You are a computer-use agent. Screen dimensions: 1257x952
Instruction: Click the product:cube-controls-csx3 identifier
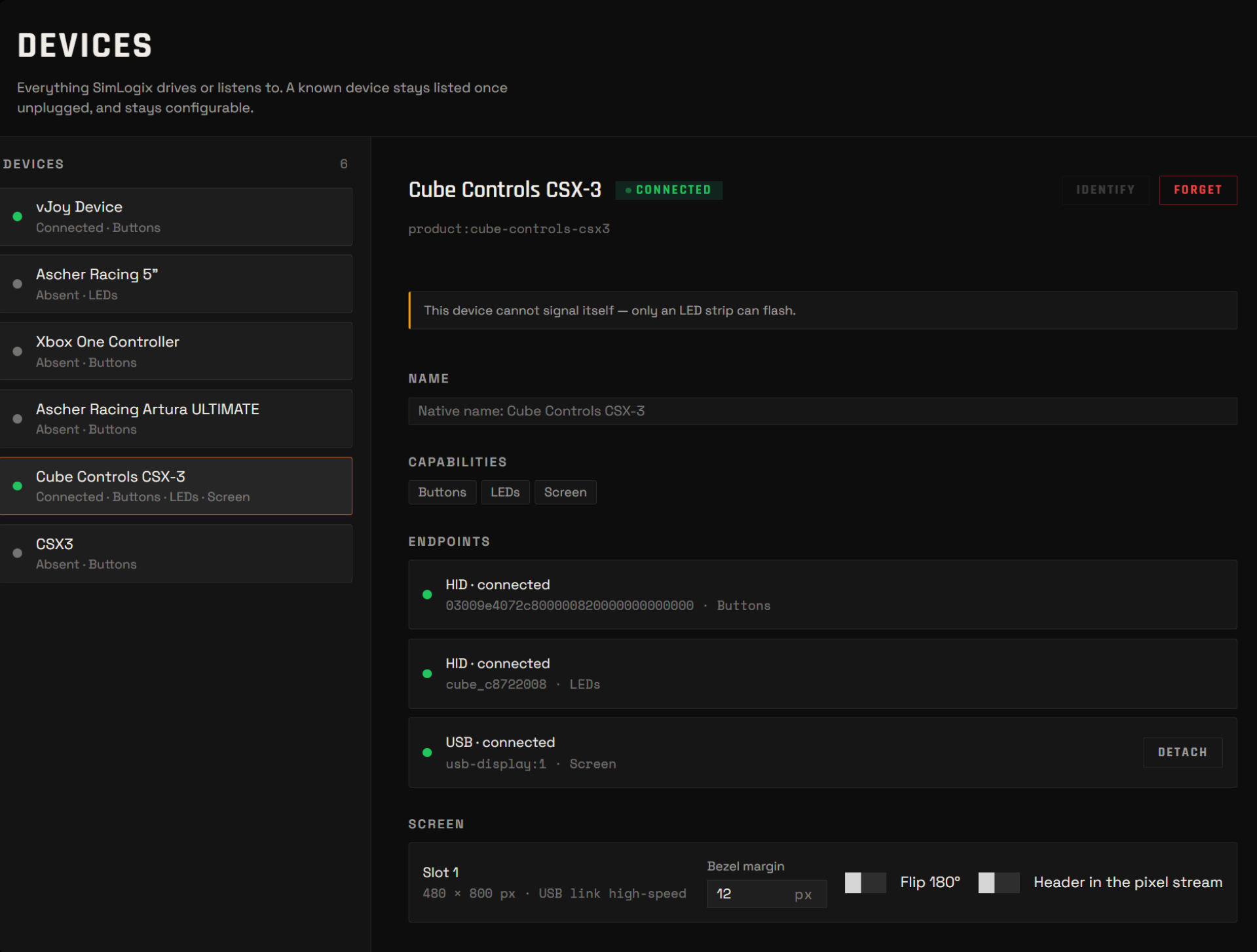pyautogui.click(x=509, y=229)
